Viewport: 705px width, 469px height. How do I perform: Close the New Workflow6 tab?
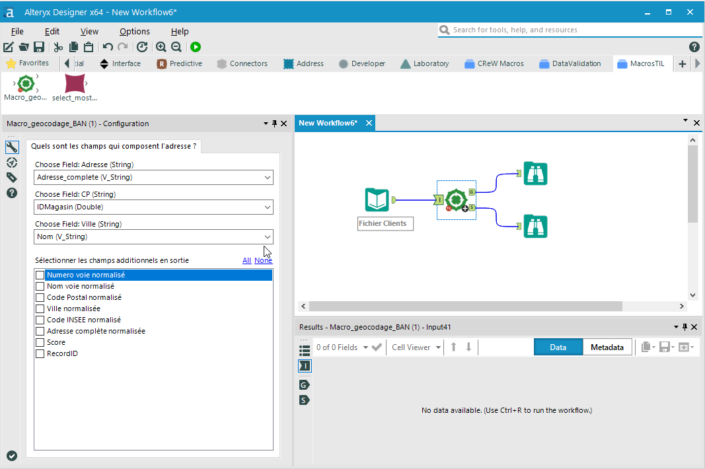point(369,123)
